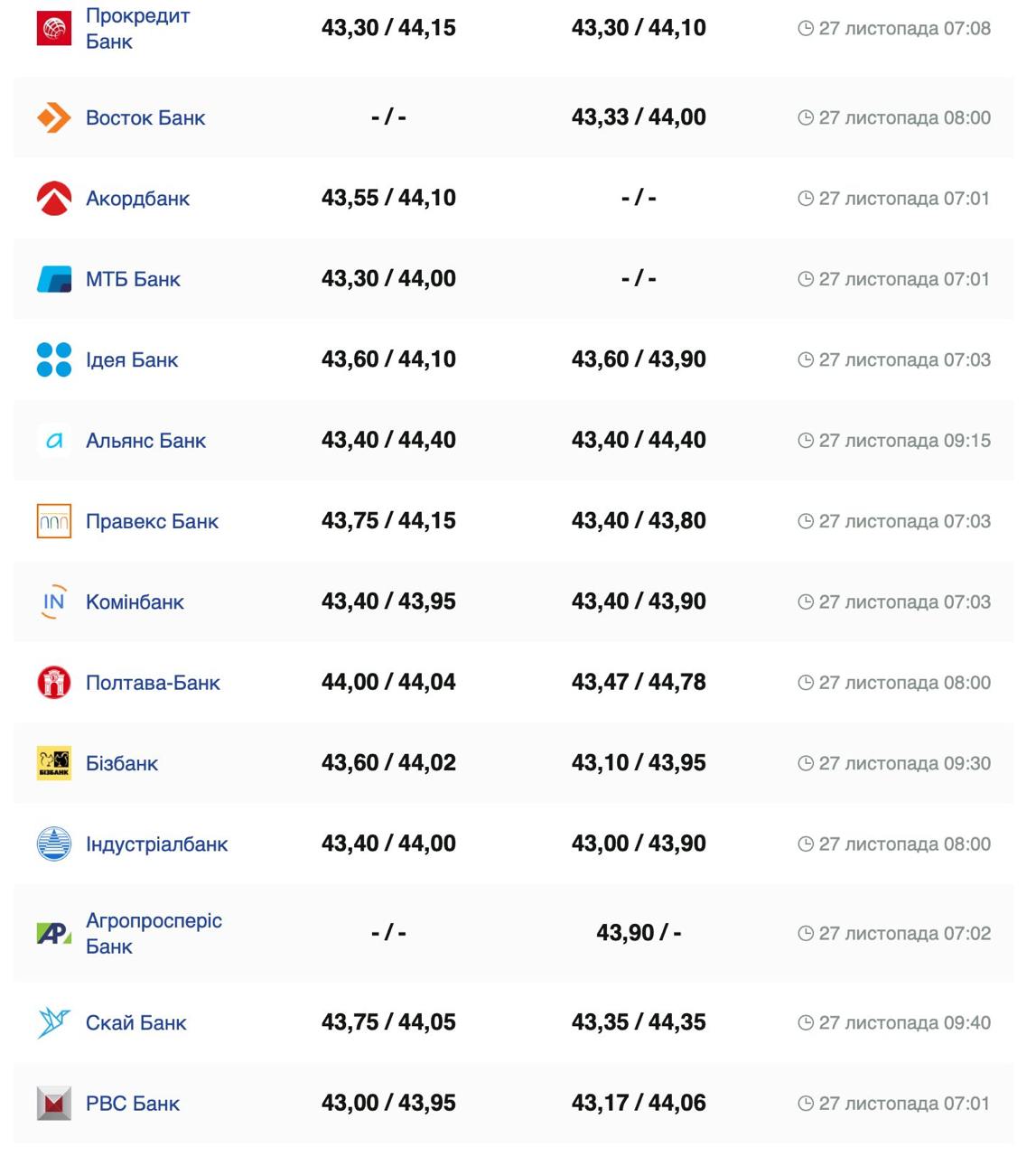This screenshot has width=1036, height=1156.
Task: Click the Правекс Банк logo icon
Action: pos(54,521)
